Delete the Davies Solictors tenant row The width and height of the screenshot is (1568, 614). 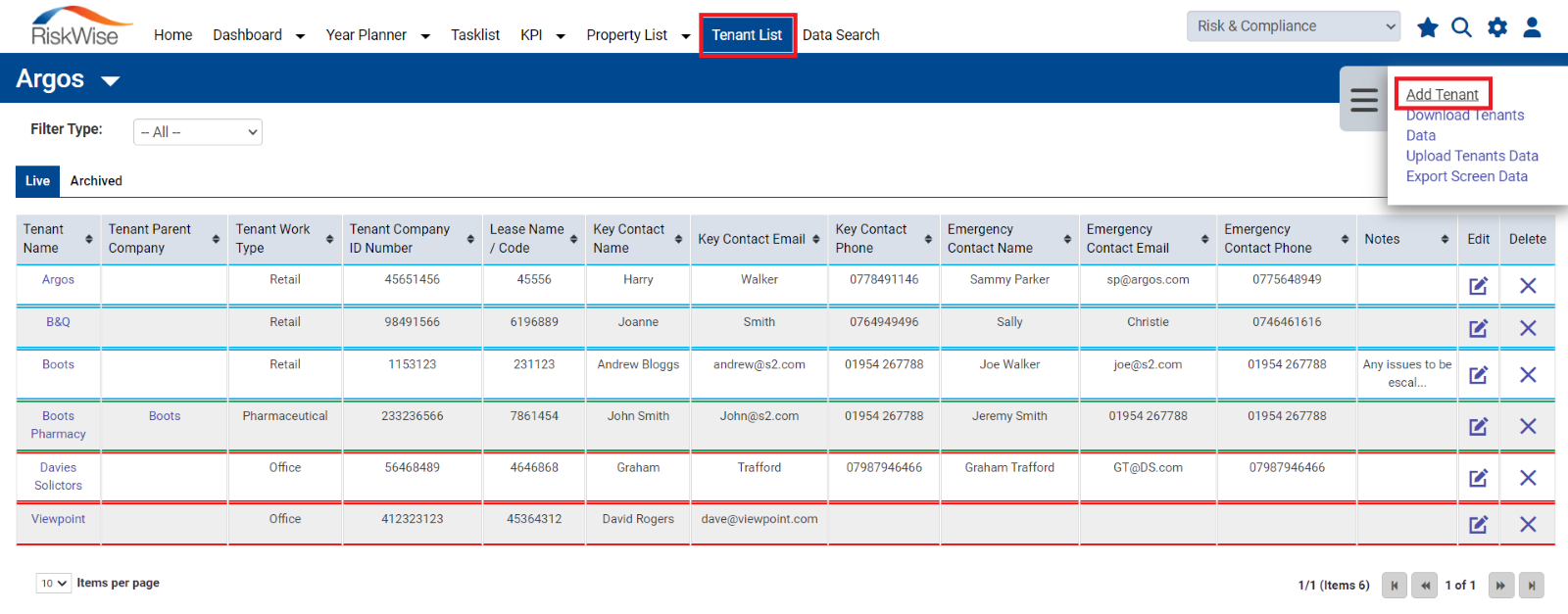[x=1528, y=478]
